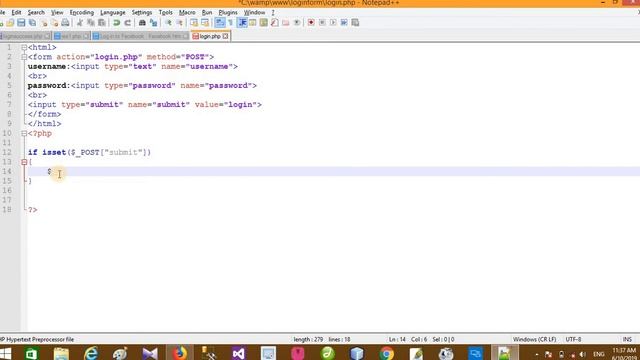Toggle synchronize vertical scrolling icon
Image resolution: width=640 pixels, height=360 pixels.
coord(194,22)
